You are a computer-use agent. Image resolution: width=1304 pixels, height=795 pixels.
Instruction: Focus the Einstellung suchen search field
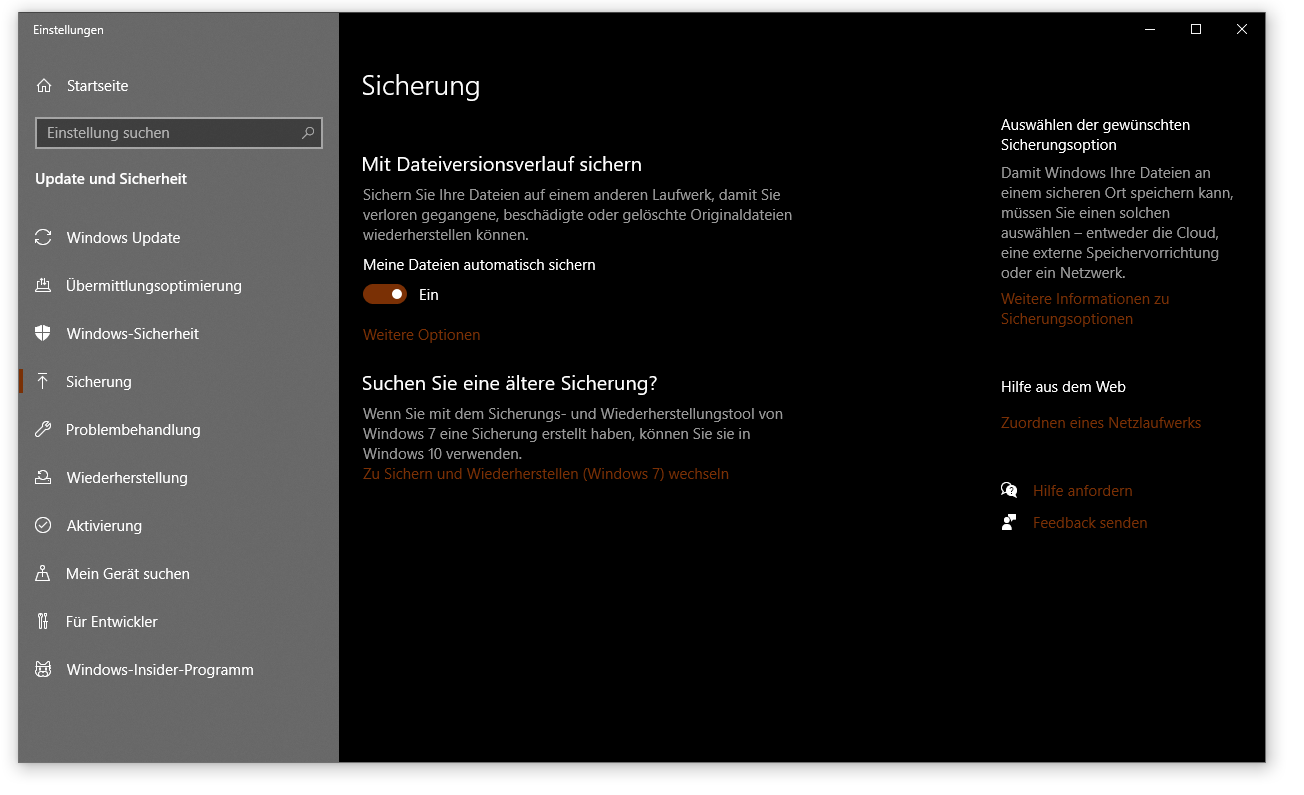[x=179, y=132]
